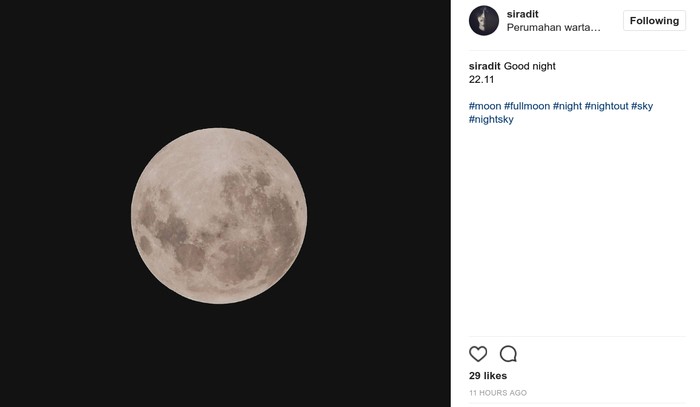View the 29 likes list
The image size is (700, 407).
pos(488,376)
